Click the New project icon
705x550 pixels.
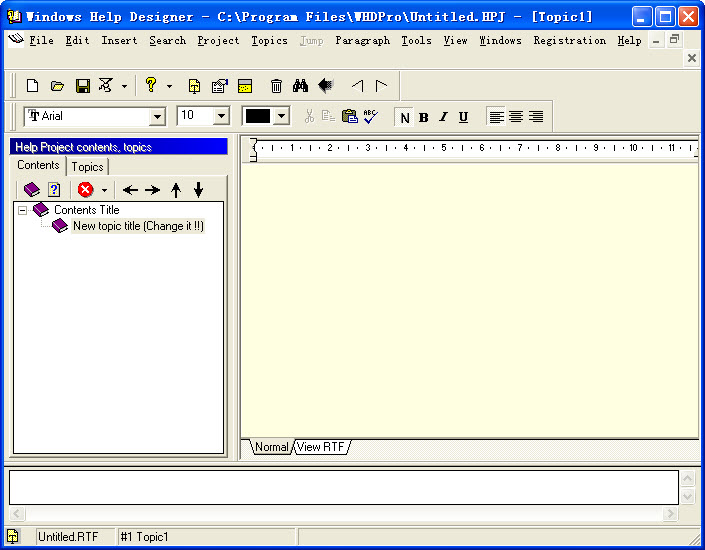pyautogui.click(x=32, y=85)
